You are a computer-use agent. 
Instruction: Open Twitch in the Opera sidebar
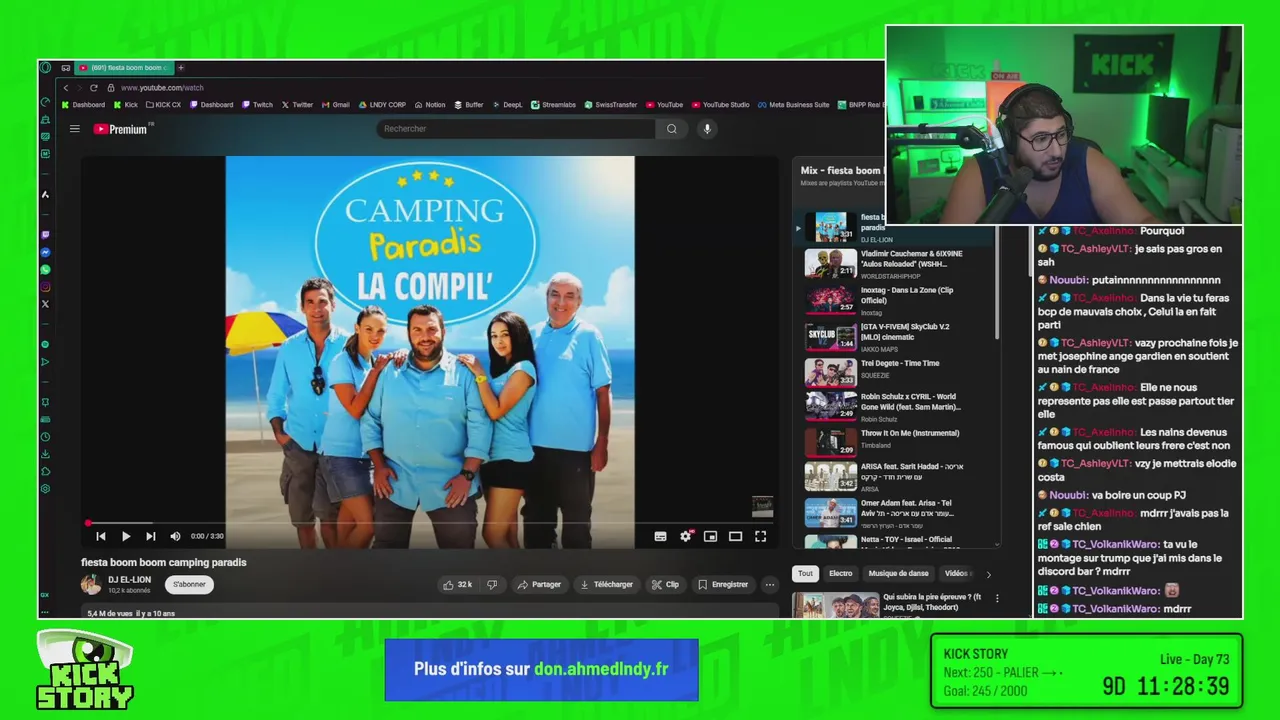click(45, 235)
